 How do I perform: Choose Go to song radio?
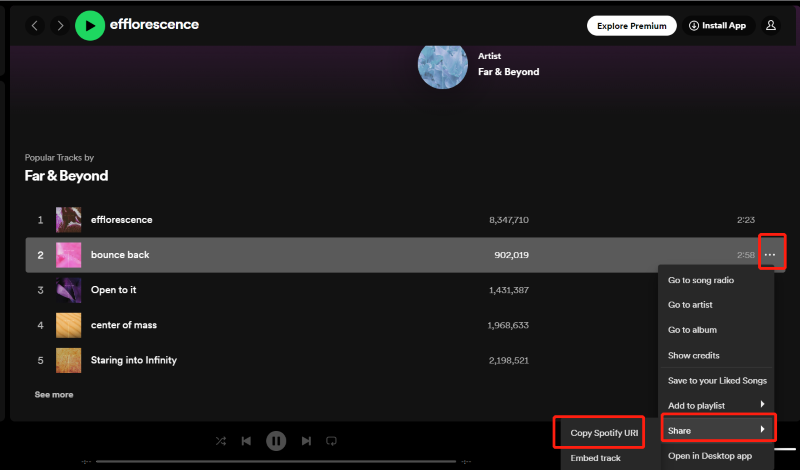(705, 280)
